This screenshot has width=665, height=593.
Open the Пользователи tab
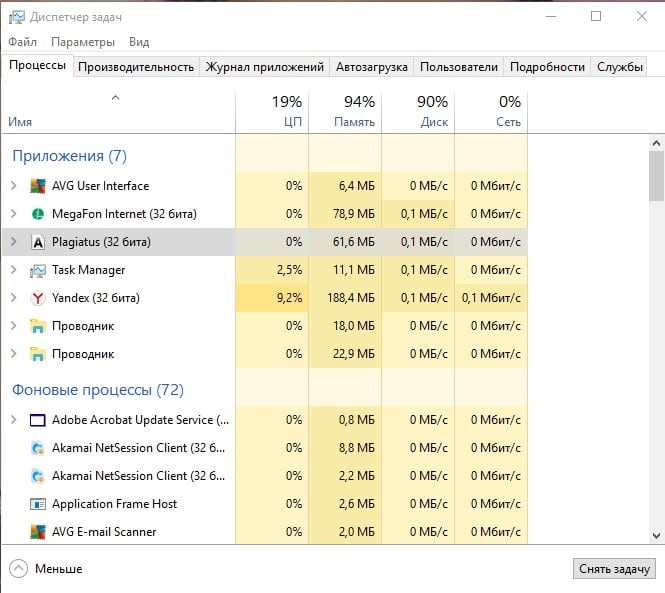(x=459, y=67)
